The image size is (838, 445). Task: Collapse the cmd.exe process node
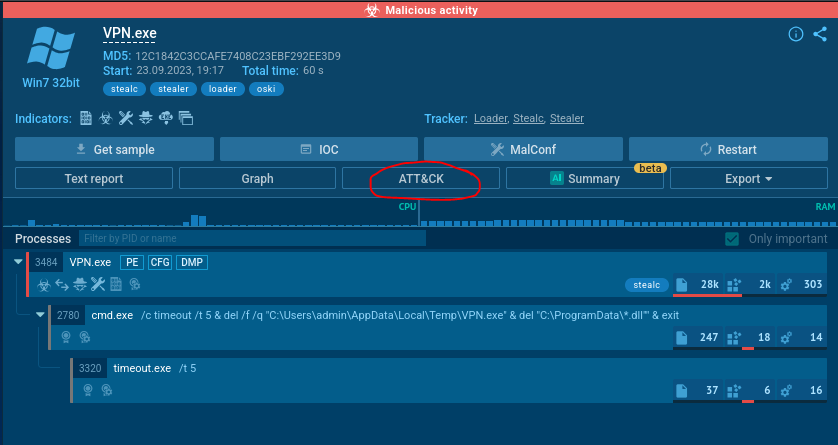pos(41,315)
